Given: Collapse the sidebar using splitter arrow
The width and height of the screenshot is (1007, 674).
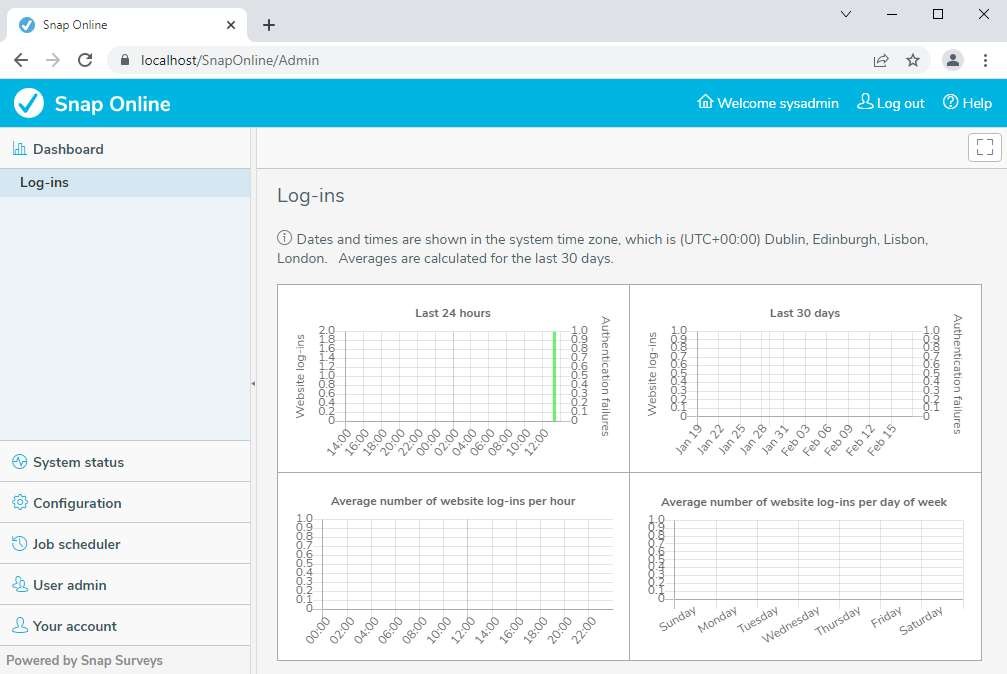Looking at the screenshot, I should coord(253,383).
